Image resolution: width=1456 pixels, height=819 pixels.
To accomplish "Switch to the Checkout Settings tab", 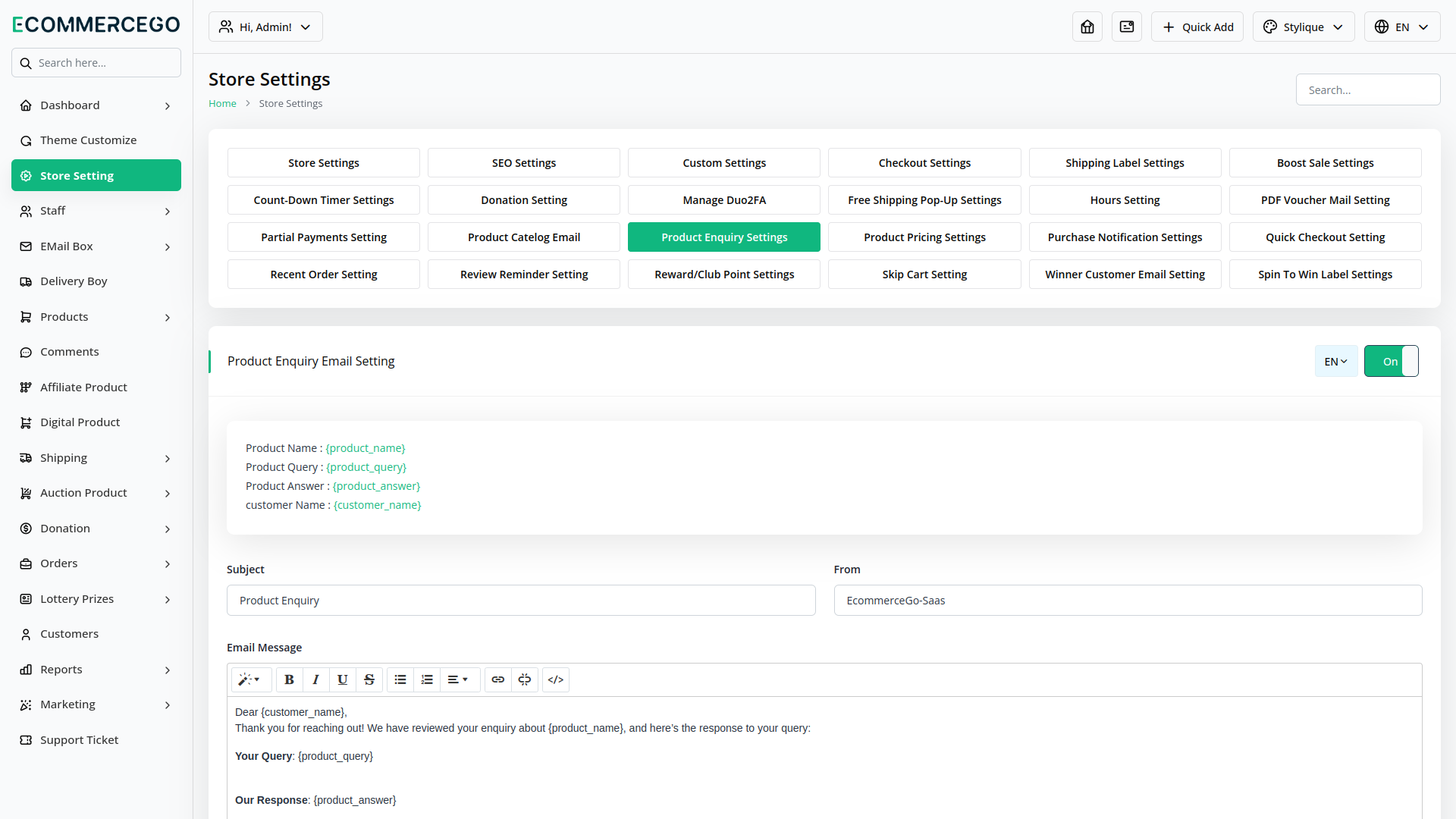I will click(x=924, y=163).
